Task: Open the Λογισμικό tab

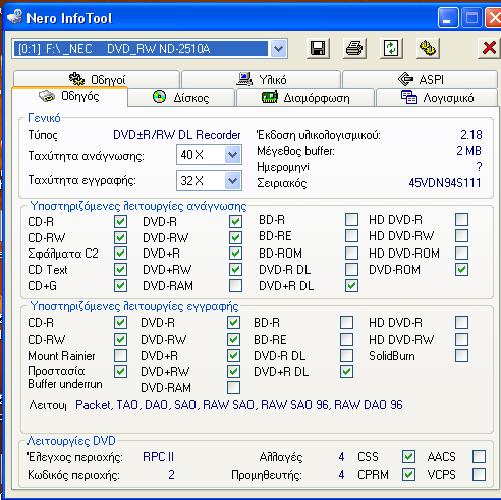Action: [x=437, y=98]
